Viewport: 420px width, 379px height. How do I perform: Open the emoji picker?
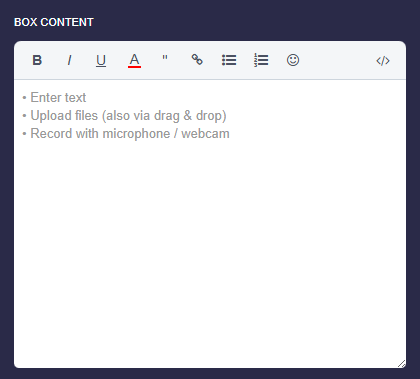293,60
